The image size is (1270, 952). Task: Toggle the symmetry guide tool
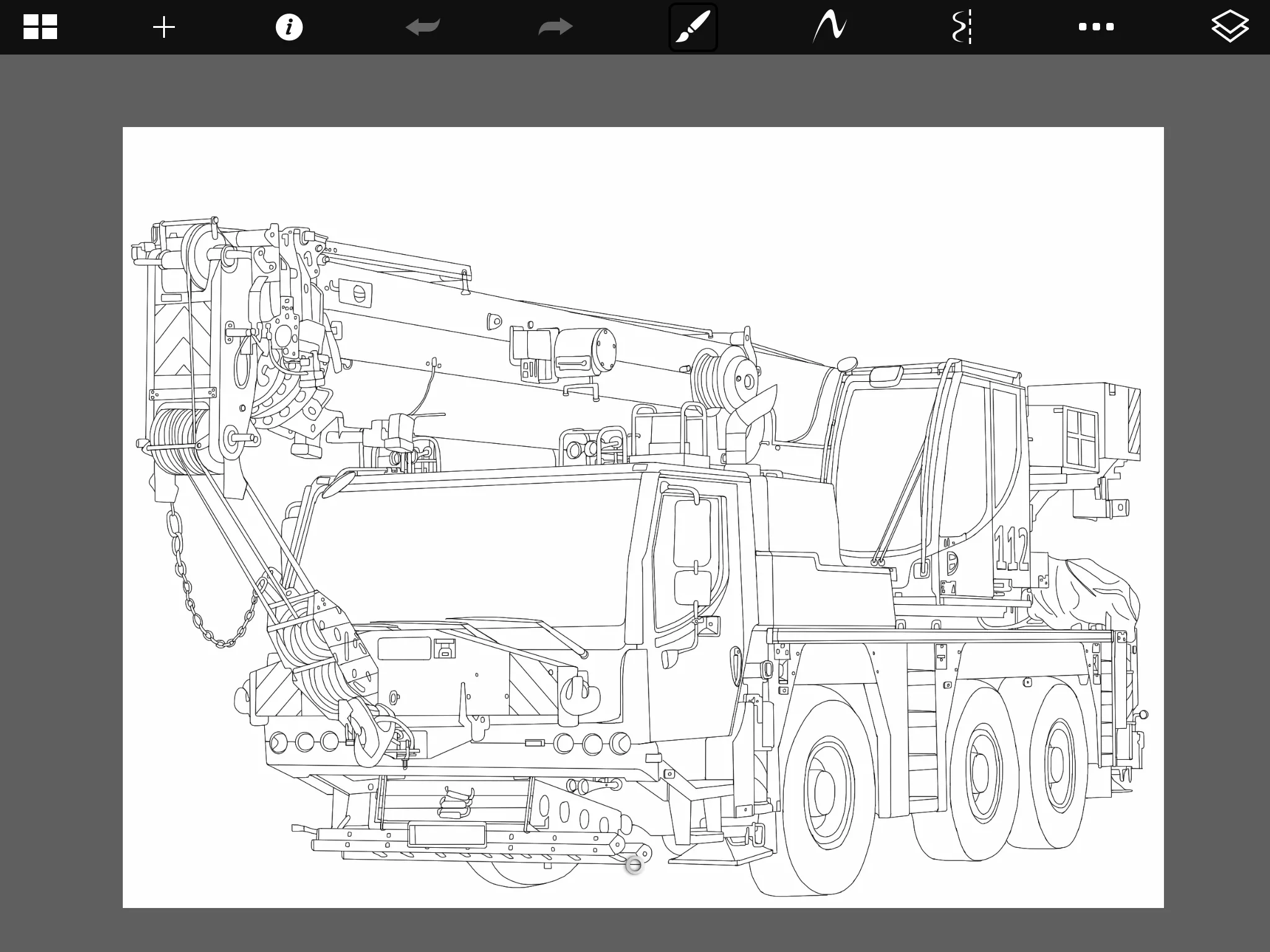tap(962, 27)
